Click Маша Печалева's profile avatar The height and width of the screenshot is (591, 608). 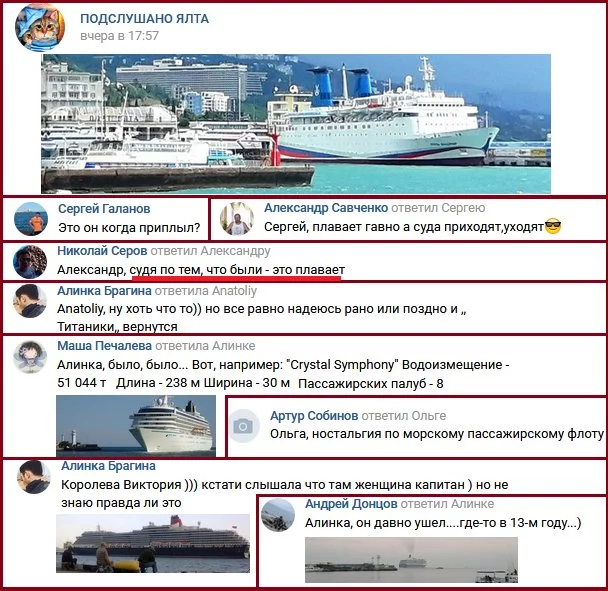click(30, 357)
